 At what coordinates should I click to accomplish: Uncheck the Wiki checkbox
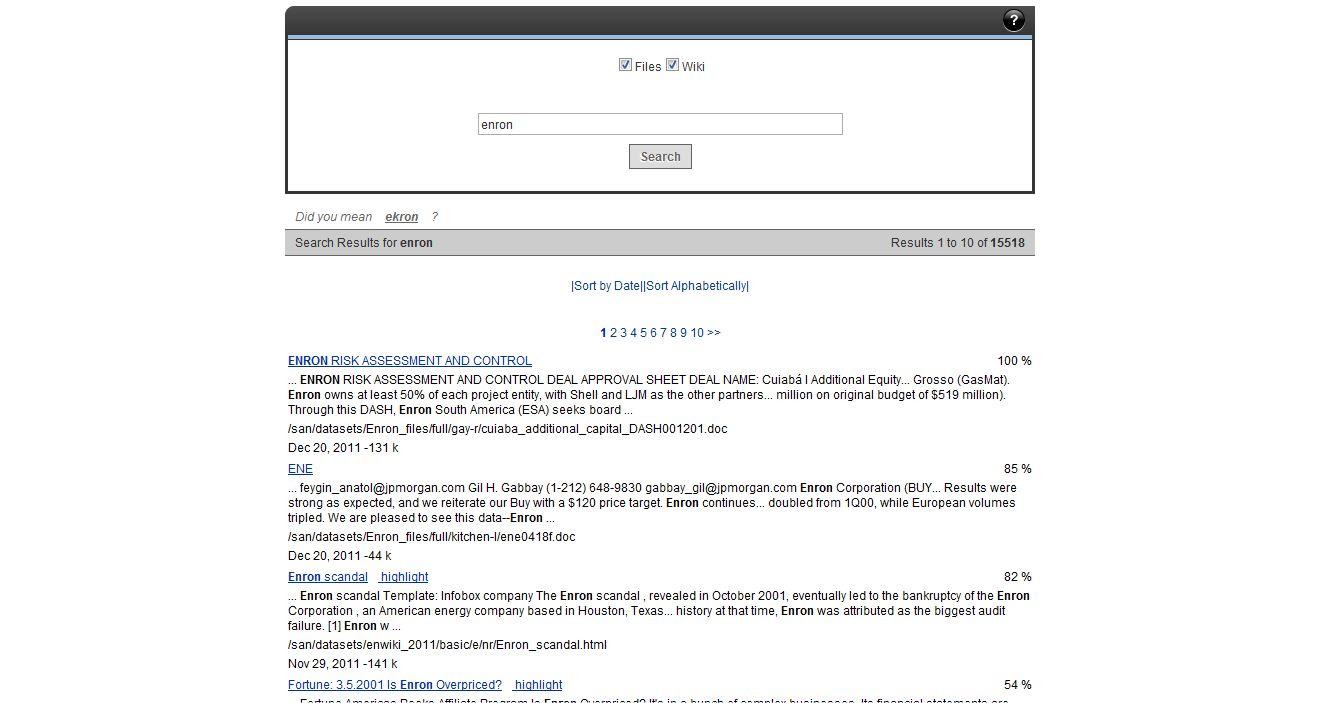click(673, 65)
